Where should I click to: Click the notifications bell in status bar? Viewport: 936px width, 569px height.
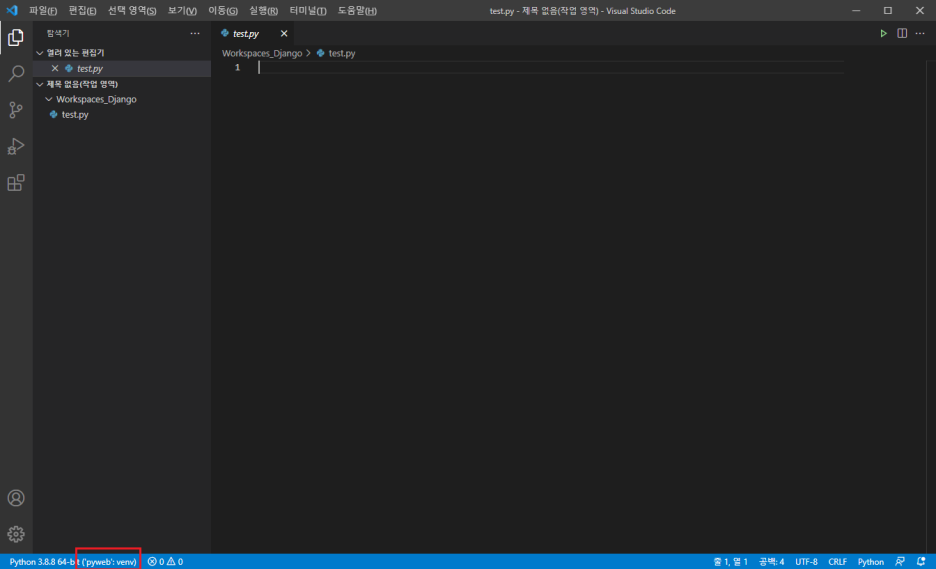click(921, 562)
